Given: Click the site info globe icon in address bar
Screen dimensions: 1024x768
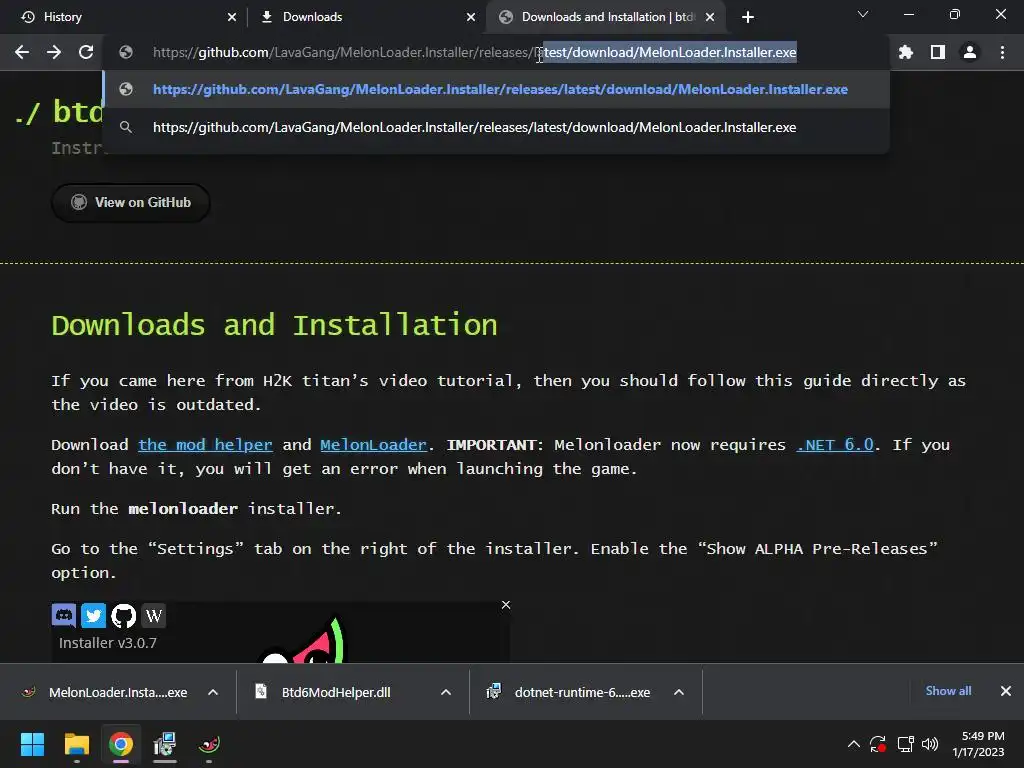Looking at the screenshot, I should (x=126, y=52).
